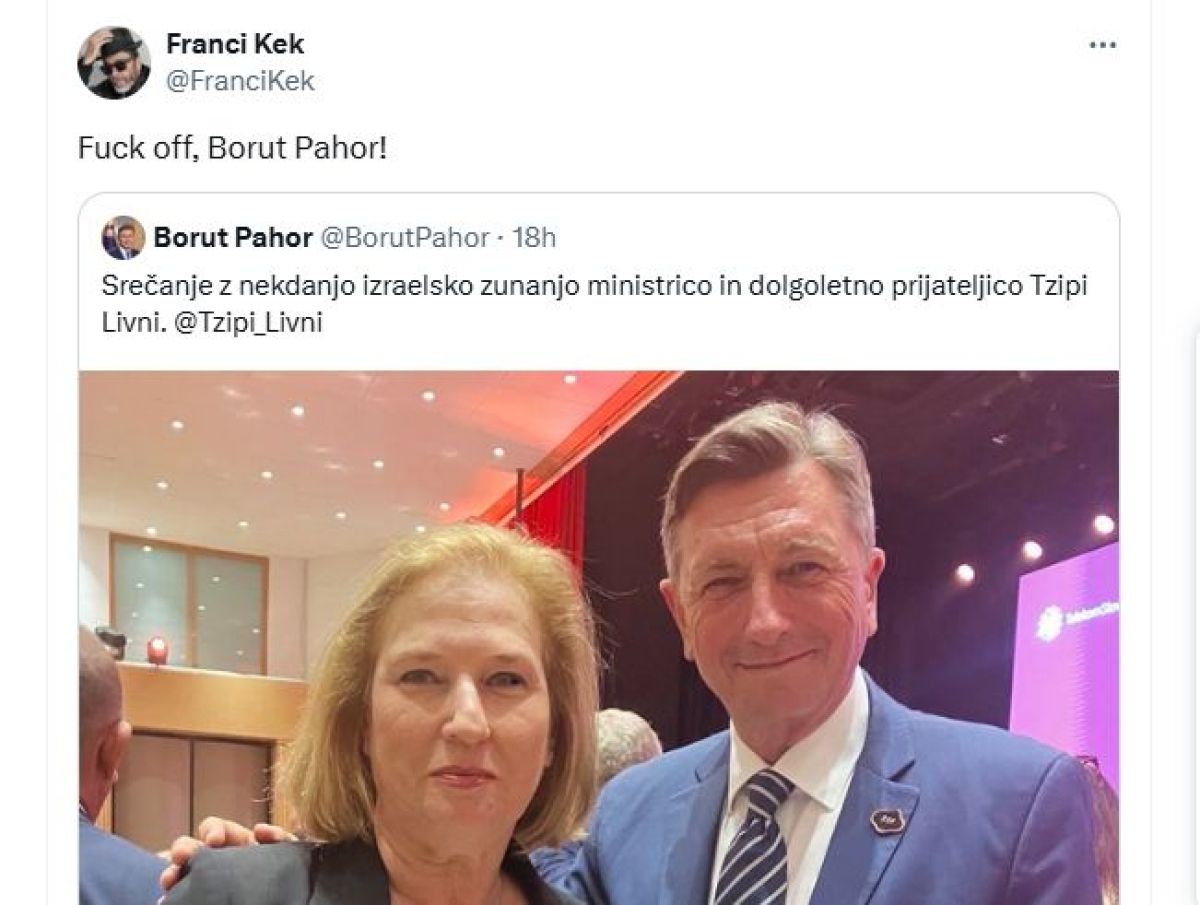This screenshot has width=1200, height=905.
Task: Open the Franci Kek display name link
Action: 235,44
